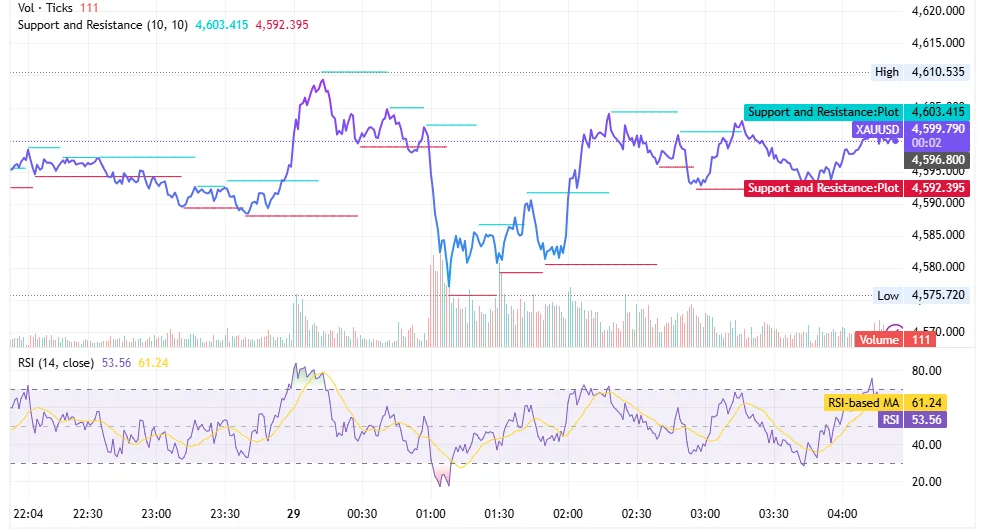Click the 61.24 RSI-based MA value tag

[x=928, y=403]
